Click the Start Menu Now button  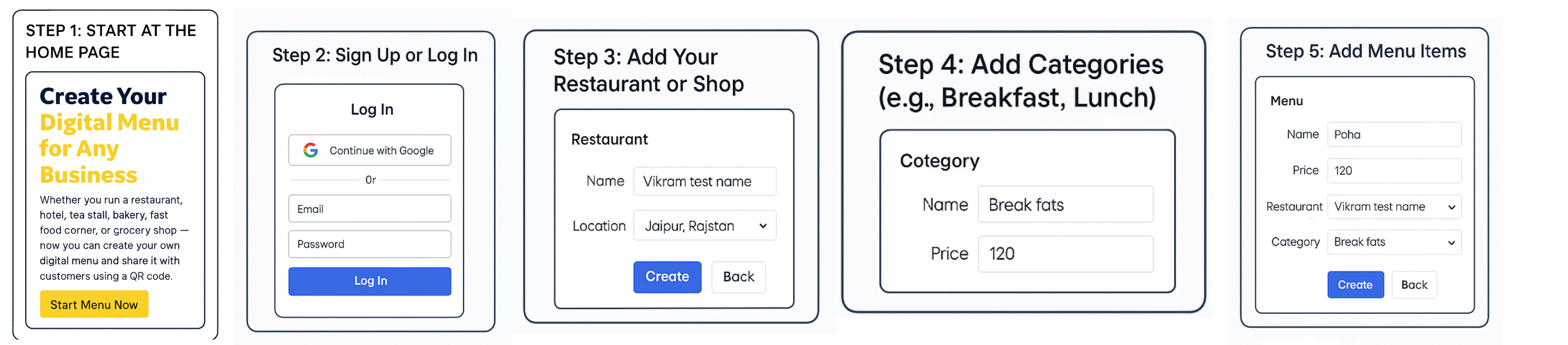95,304
